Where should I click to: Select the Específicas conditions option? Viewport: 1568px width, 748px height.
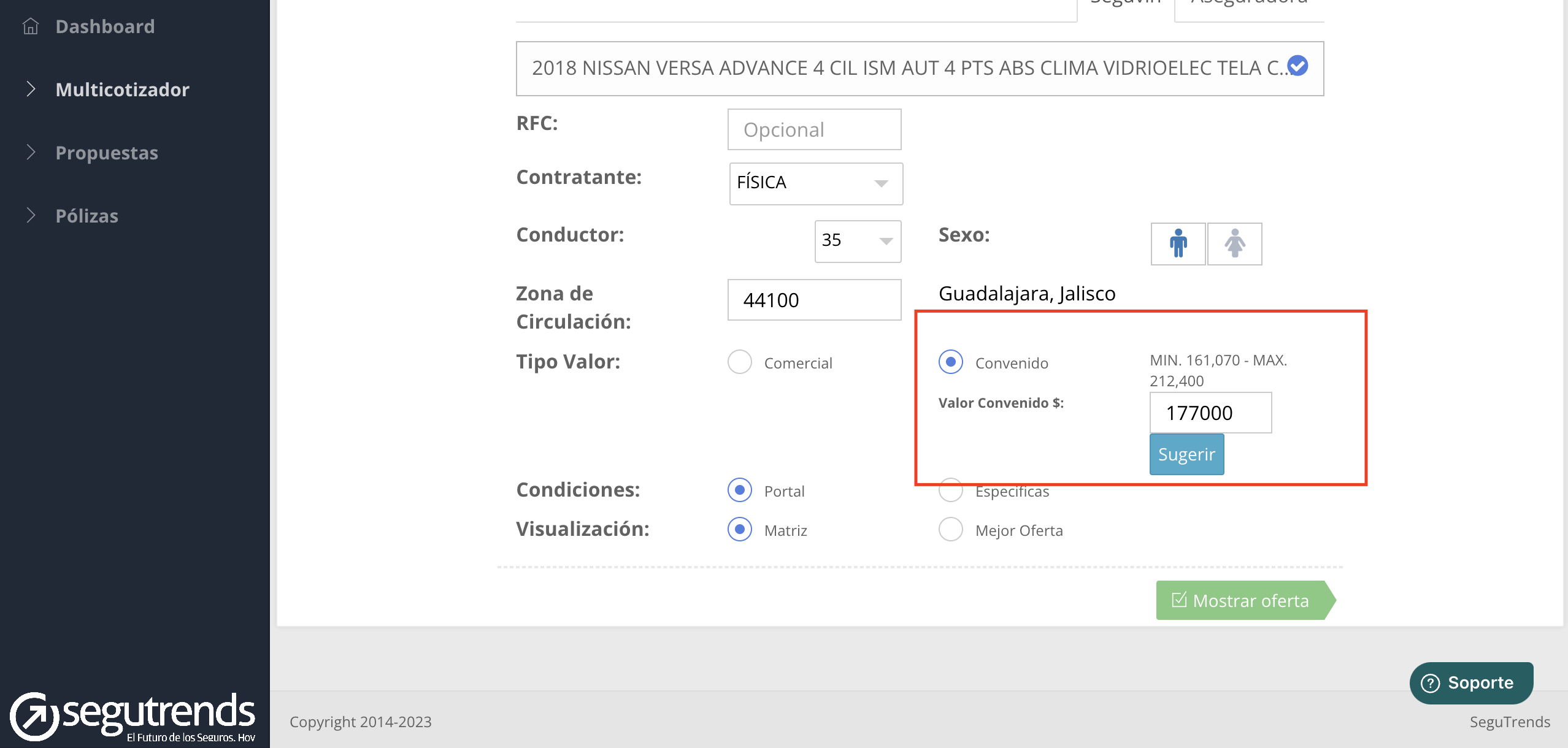pyautogui.click(x=951, y=490)
